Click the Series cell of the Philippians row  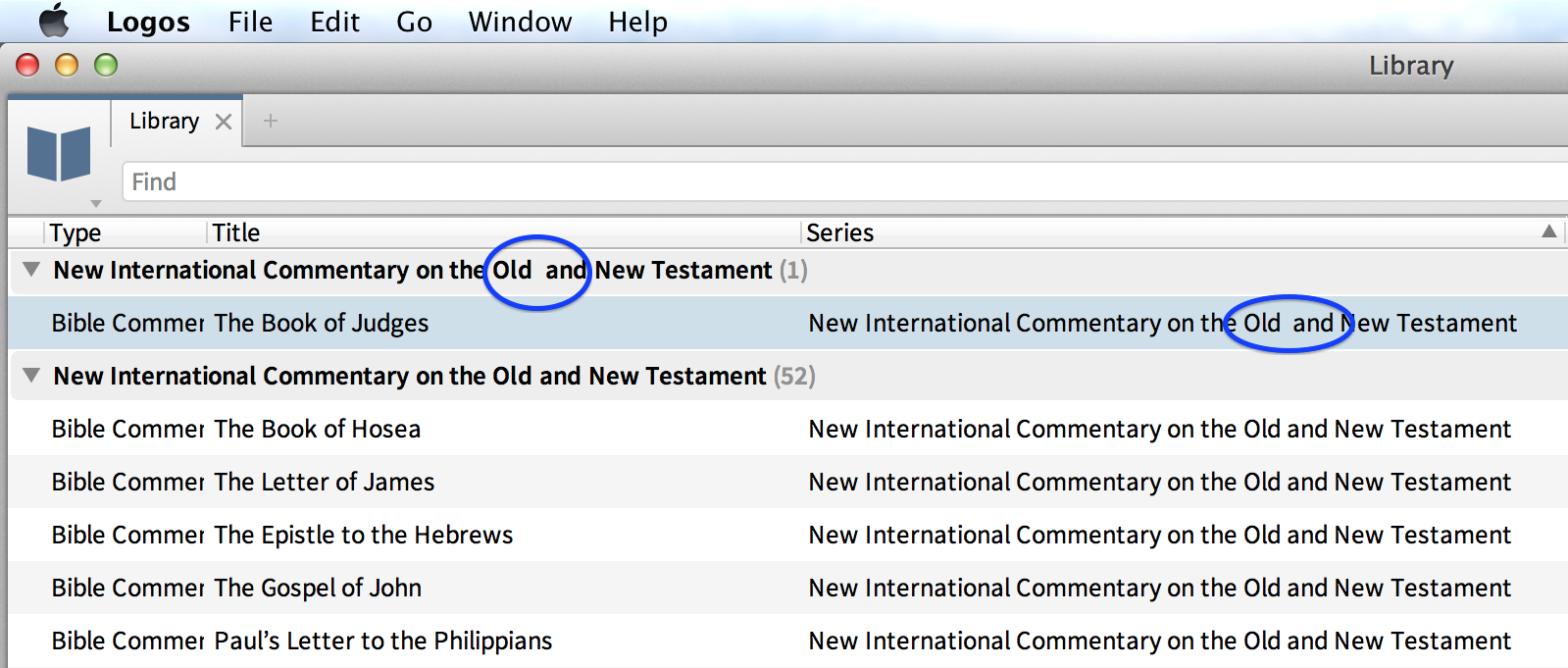[x=1159, y=641]
